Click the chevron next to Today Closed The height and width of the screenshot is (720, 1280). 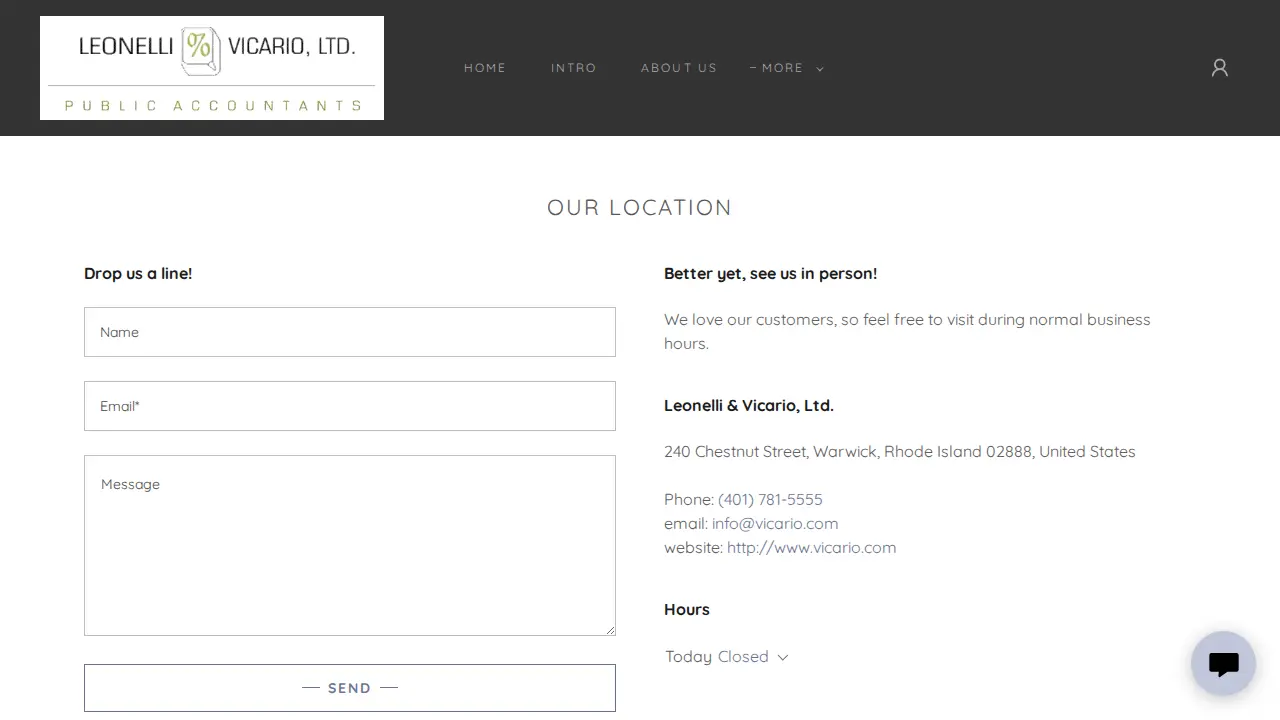(783, 657)
